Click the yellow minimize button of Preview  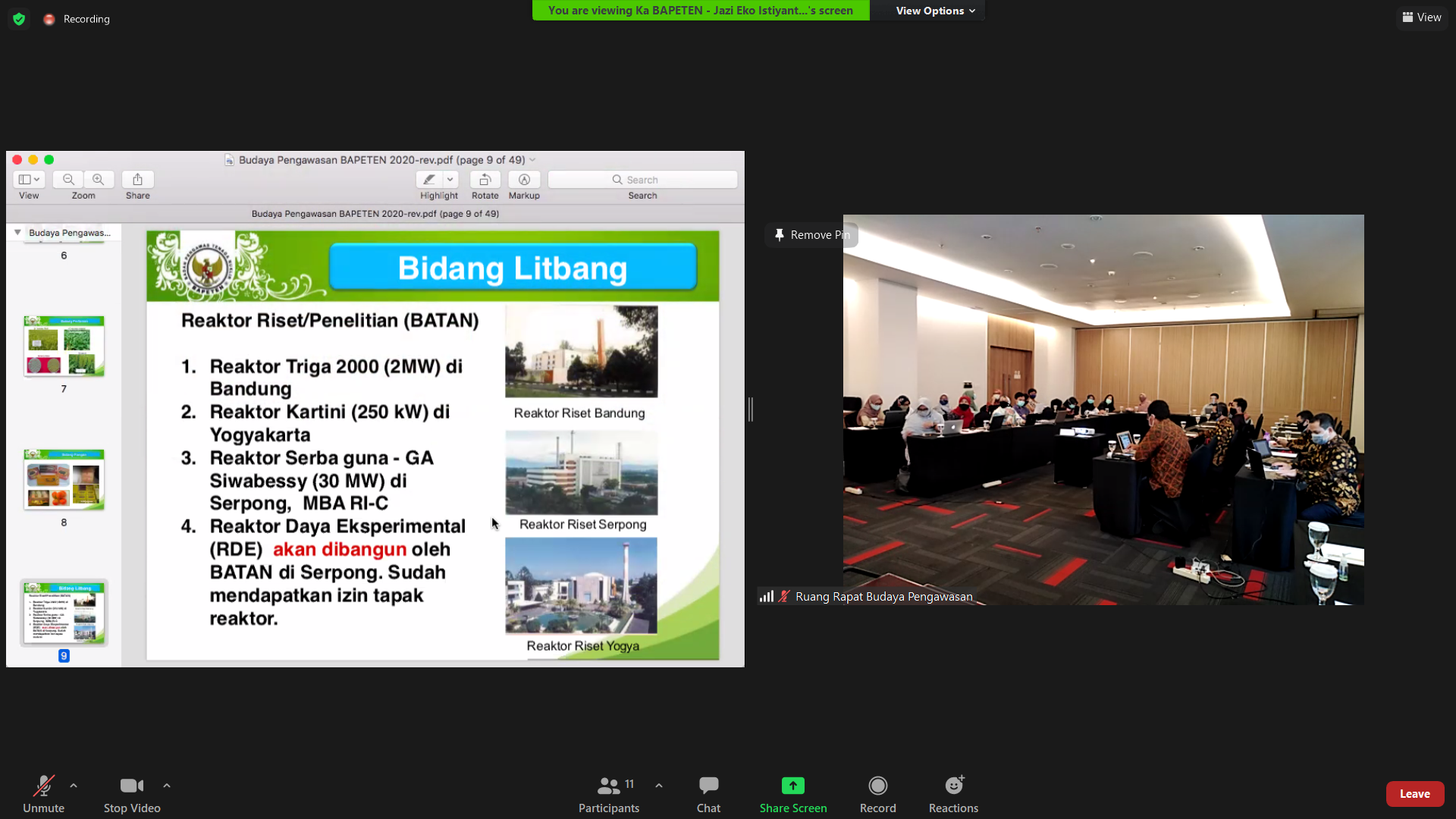(33, 160)
